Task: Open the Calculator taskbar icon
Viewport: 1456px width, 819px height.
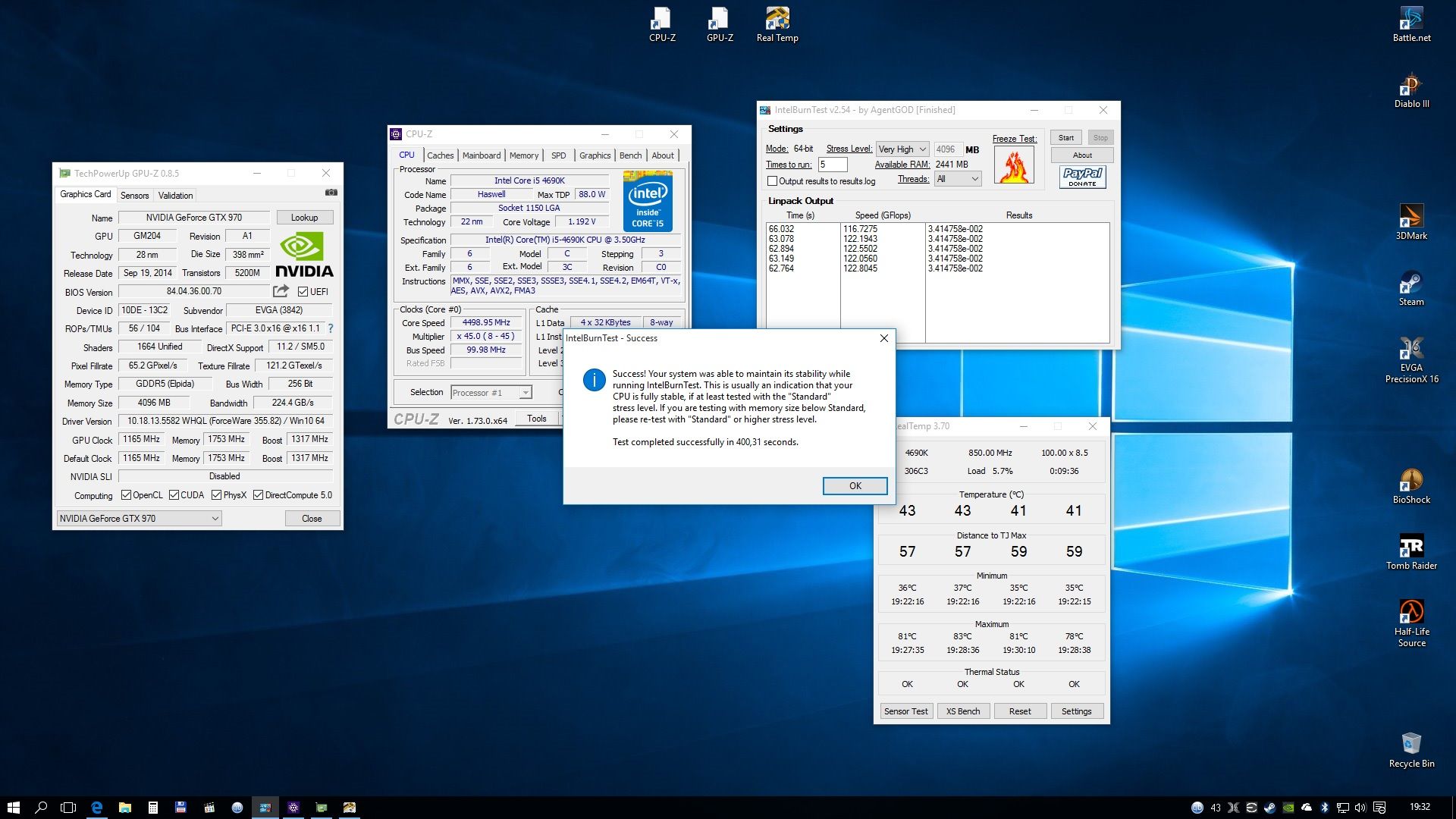Action: tap(152, 808)
